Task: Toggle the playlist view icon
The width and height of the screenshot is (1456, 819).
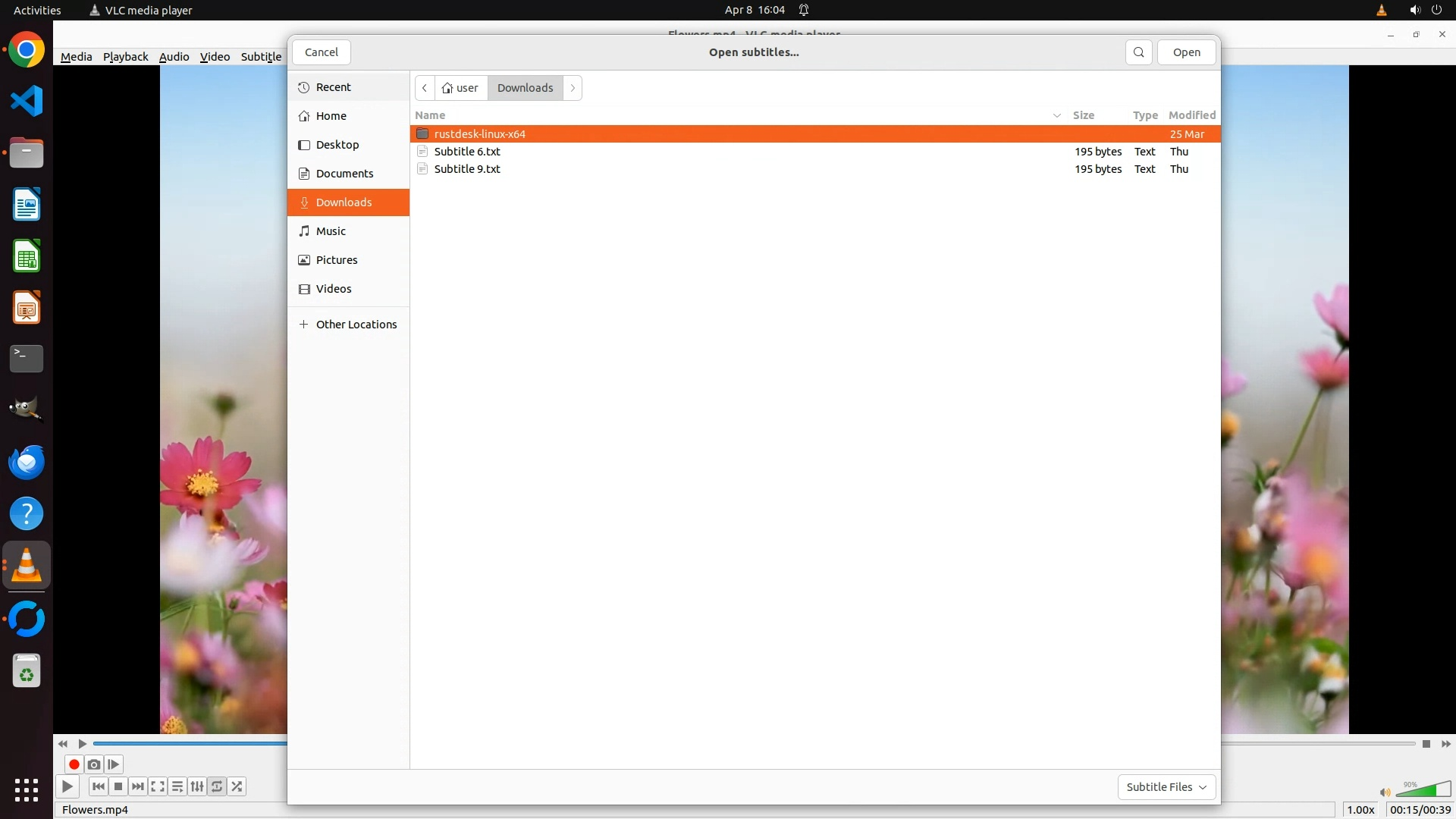Action: coord(177,786)
